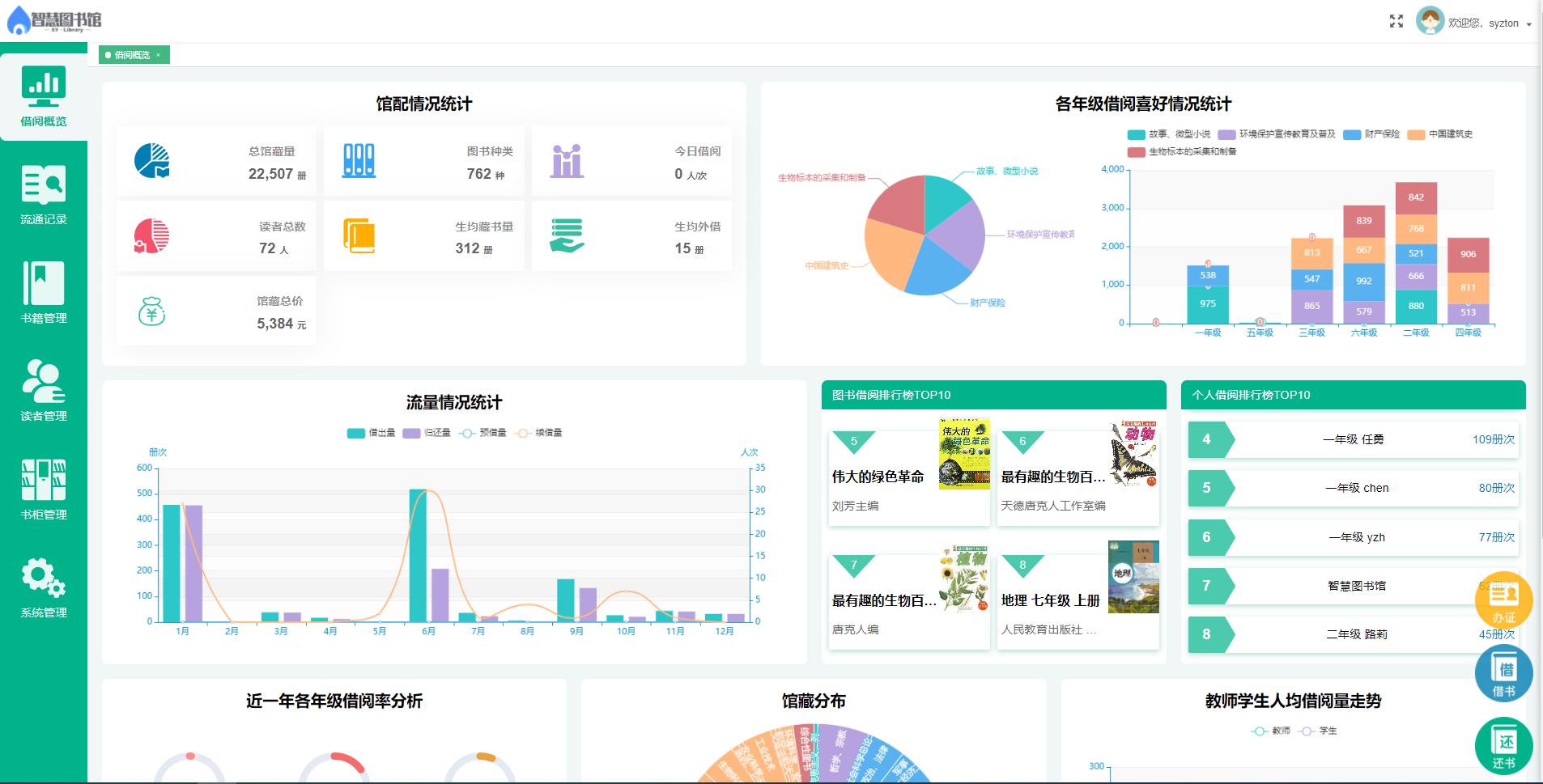
Task: Select the 智慧图书馆 ranking row
Action: (x=1353, y=586)
